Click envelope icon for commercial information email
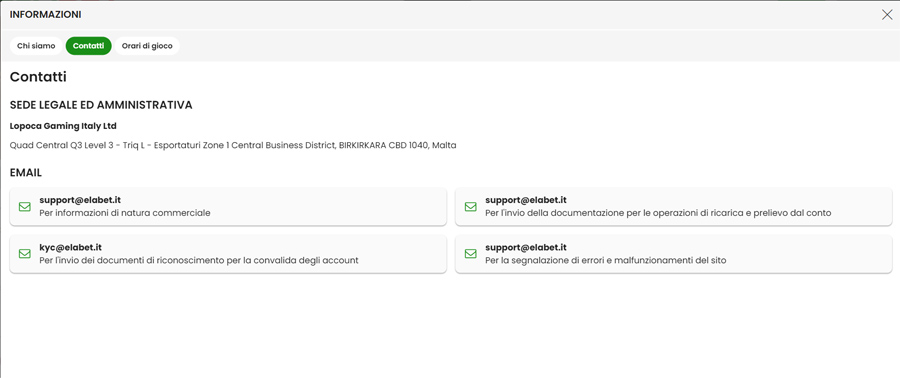Viewport: 900px width, 378px height. 25,206
